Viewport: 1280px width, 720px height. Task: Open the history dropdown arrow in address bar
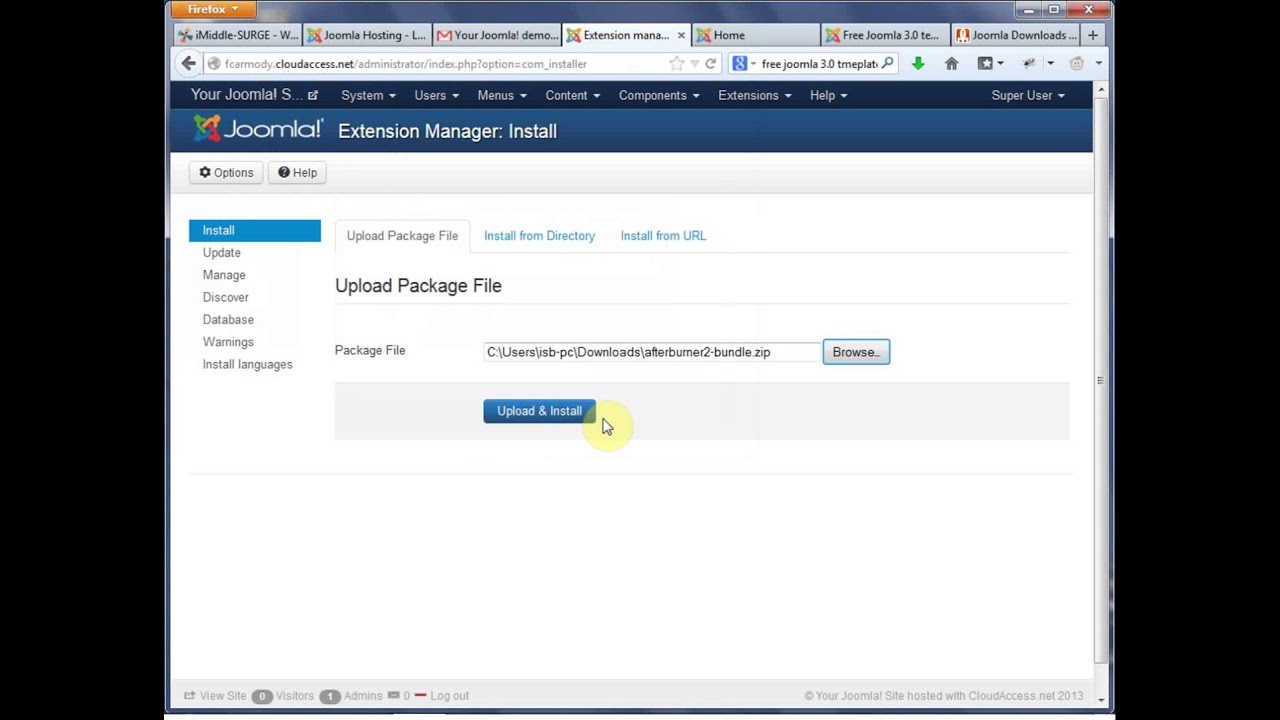coord(694,64)
